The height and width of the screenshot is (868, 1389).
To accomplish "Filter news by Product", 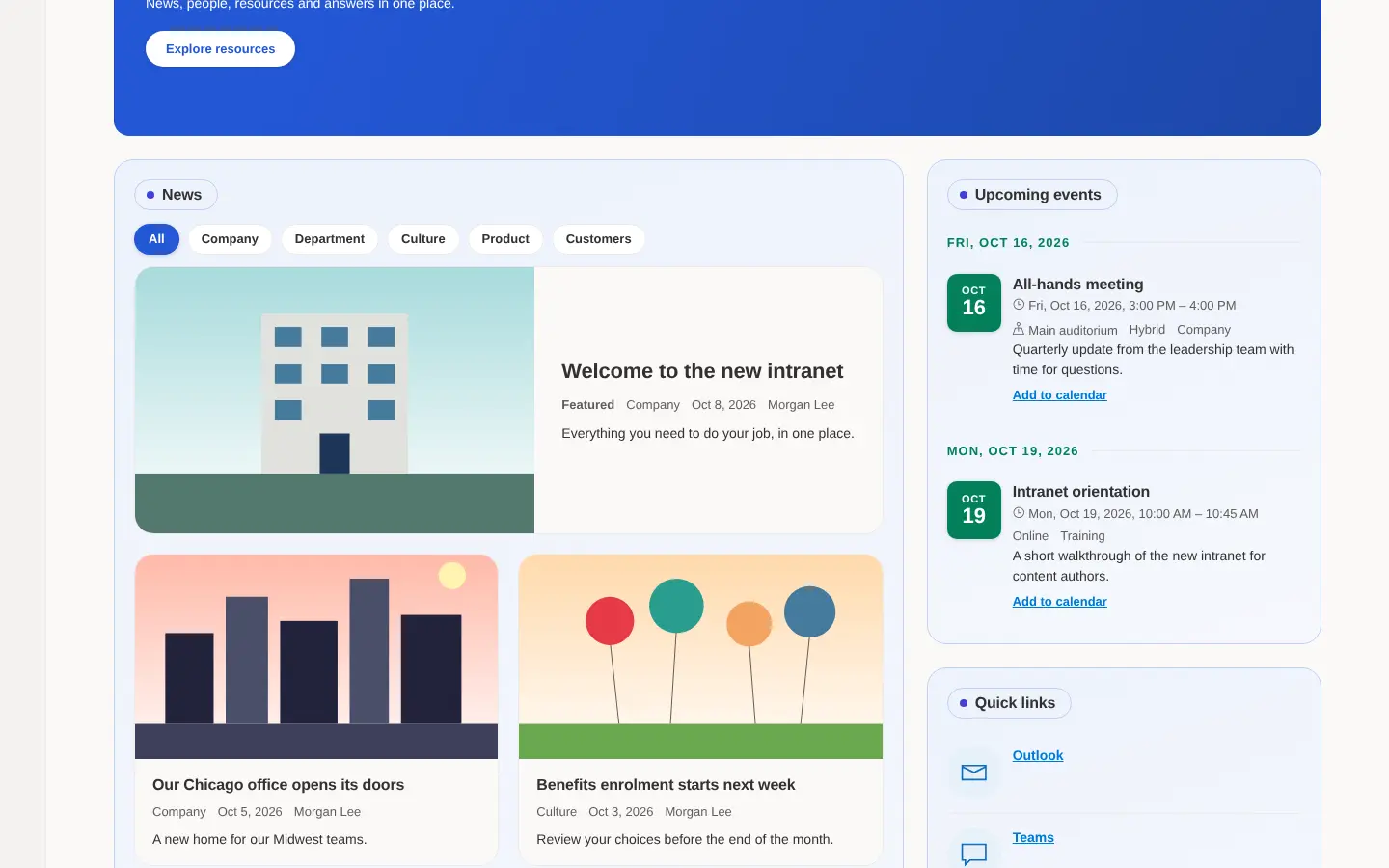I will coord(505,239).
